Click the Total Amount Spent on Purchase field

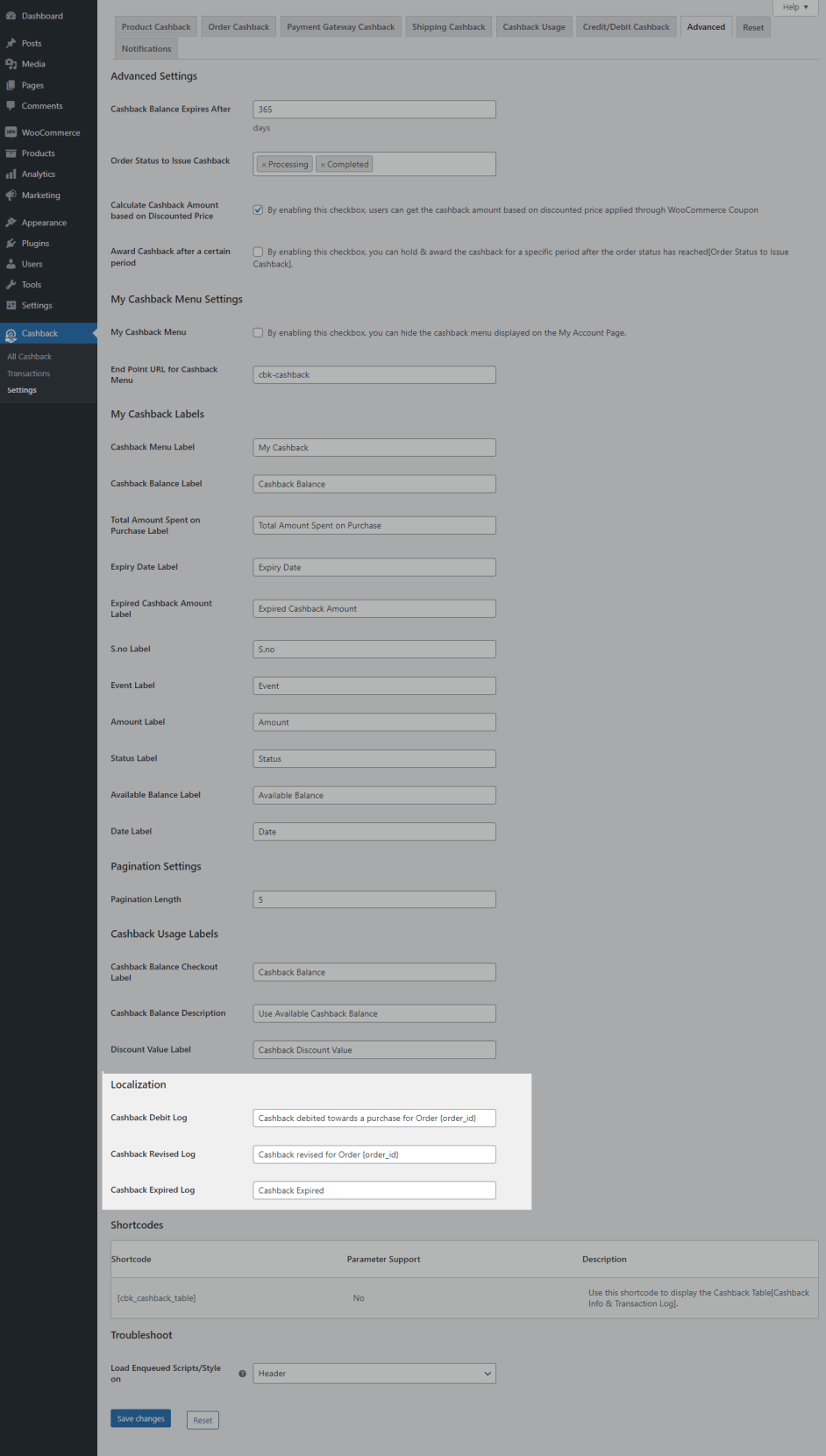click(x=374, y=525)
